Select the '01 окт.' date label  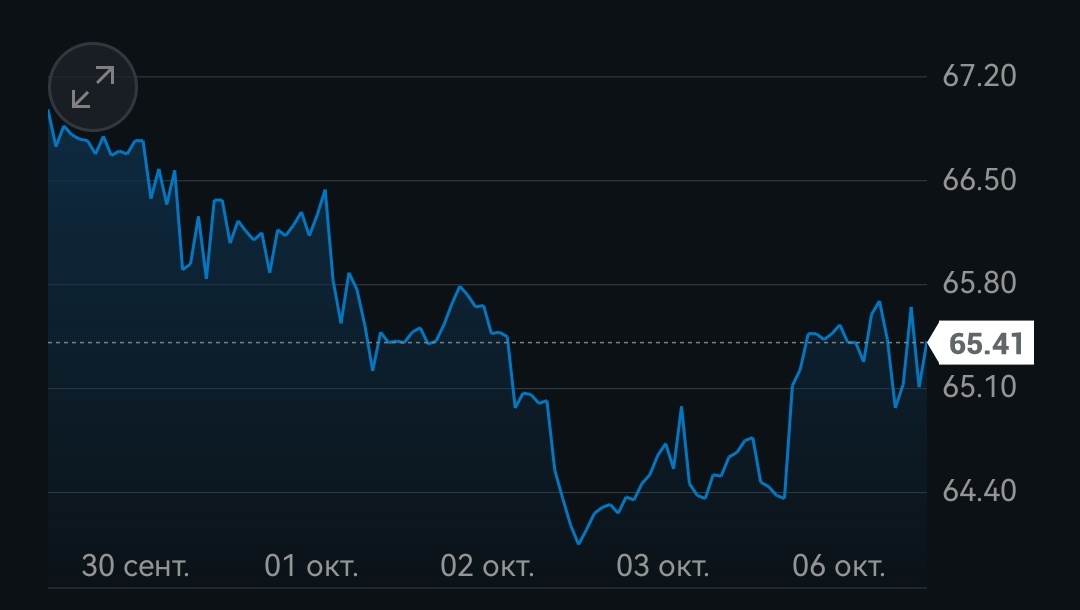click(311, 566)
